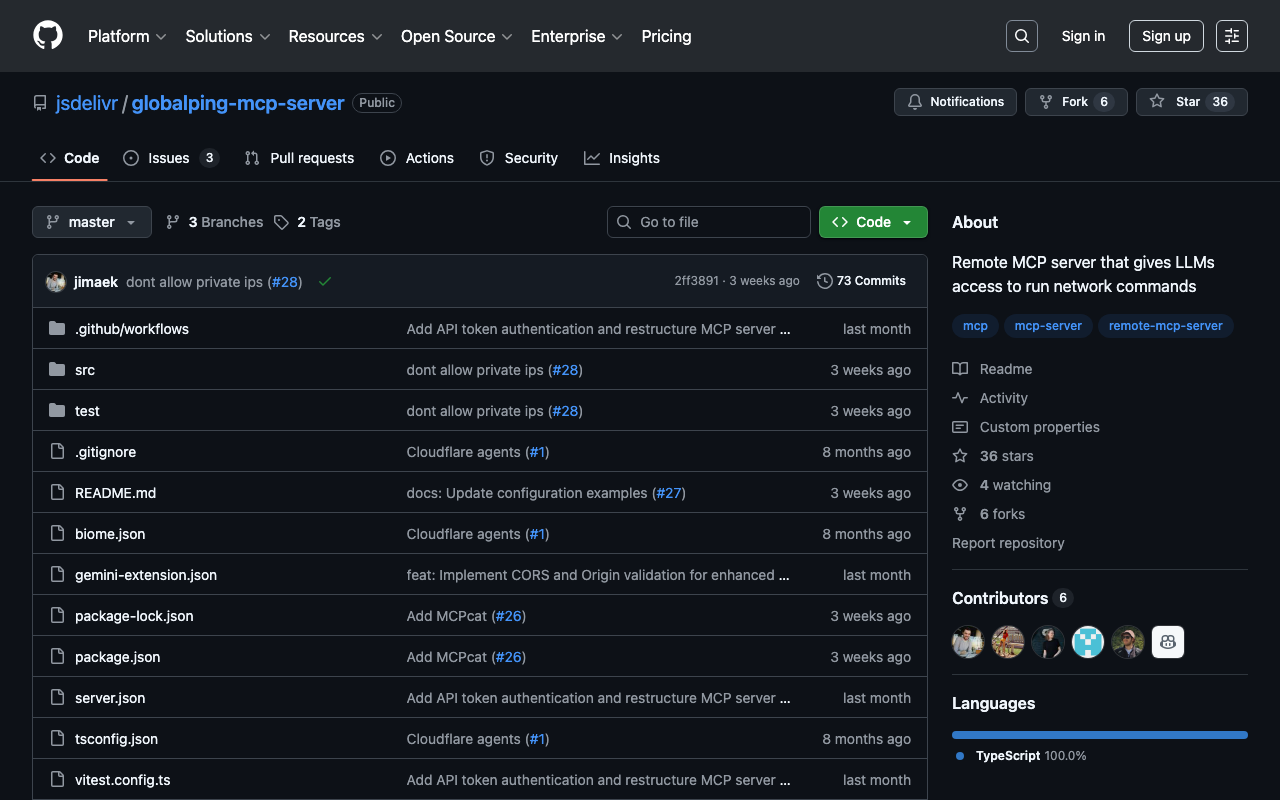Viewport: 1280px width, 800px height.
Task: Open the search magnifier icon
Action: (1021, 36)
